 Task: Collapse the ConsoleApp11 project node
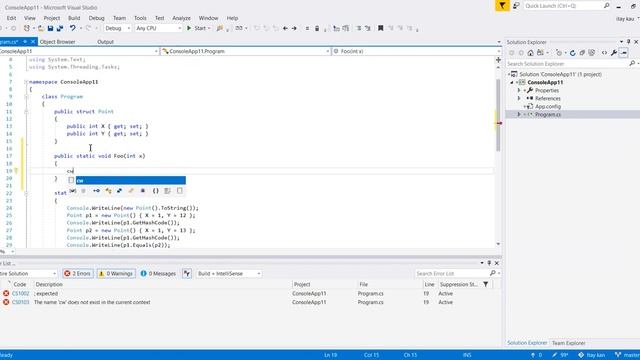pos(512,82)
